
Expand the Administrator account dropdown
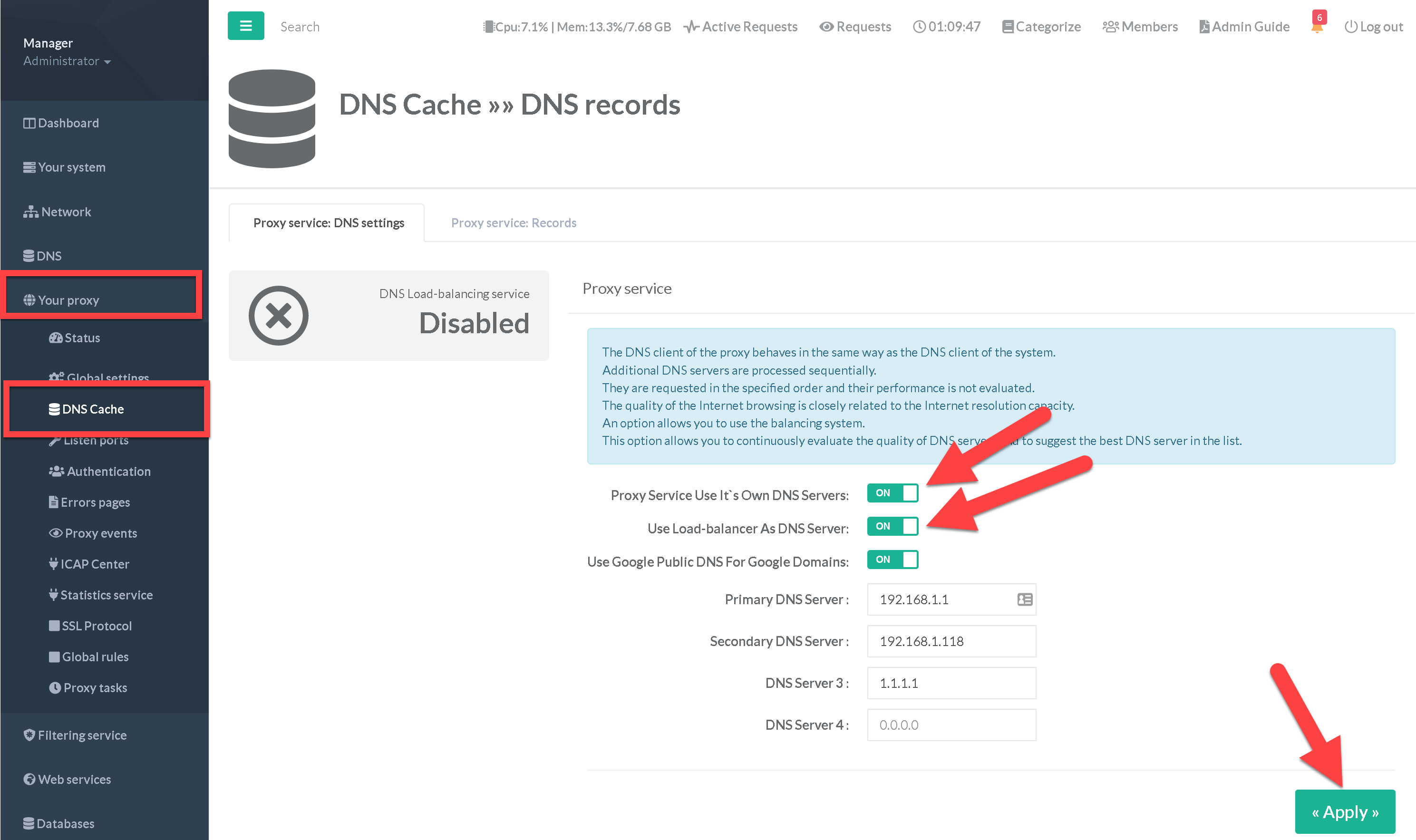67,61
